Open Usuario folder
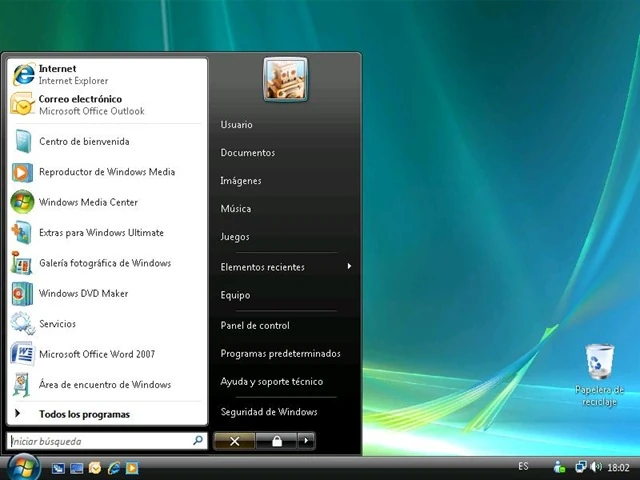 coord(237,124)
